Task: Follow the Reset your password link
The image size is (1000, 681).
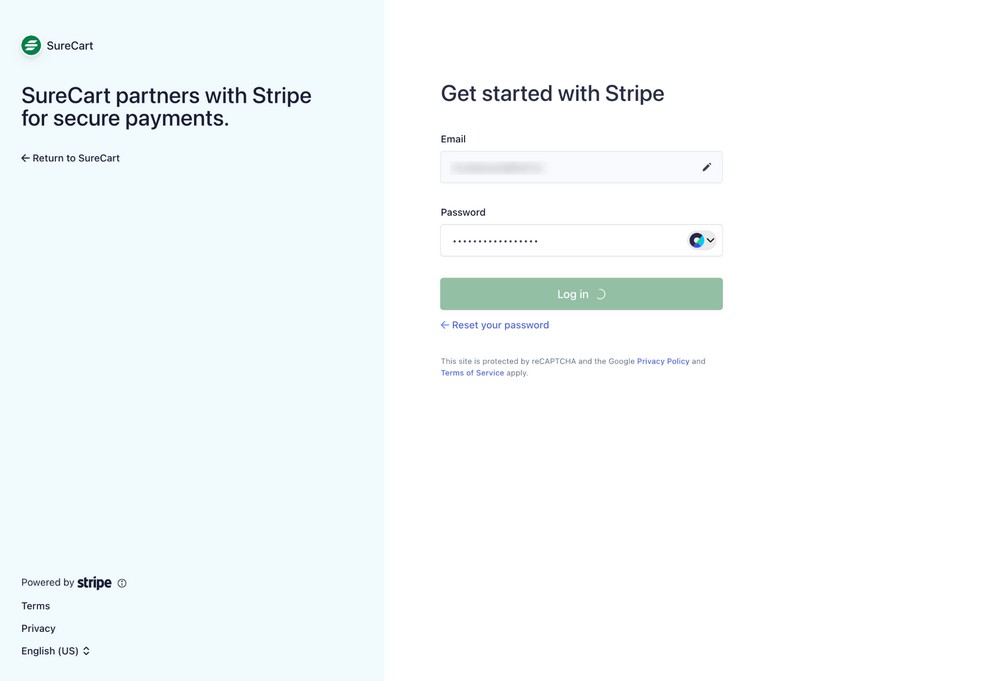Action: (x=499, y=324)
